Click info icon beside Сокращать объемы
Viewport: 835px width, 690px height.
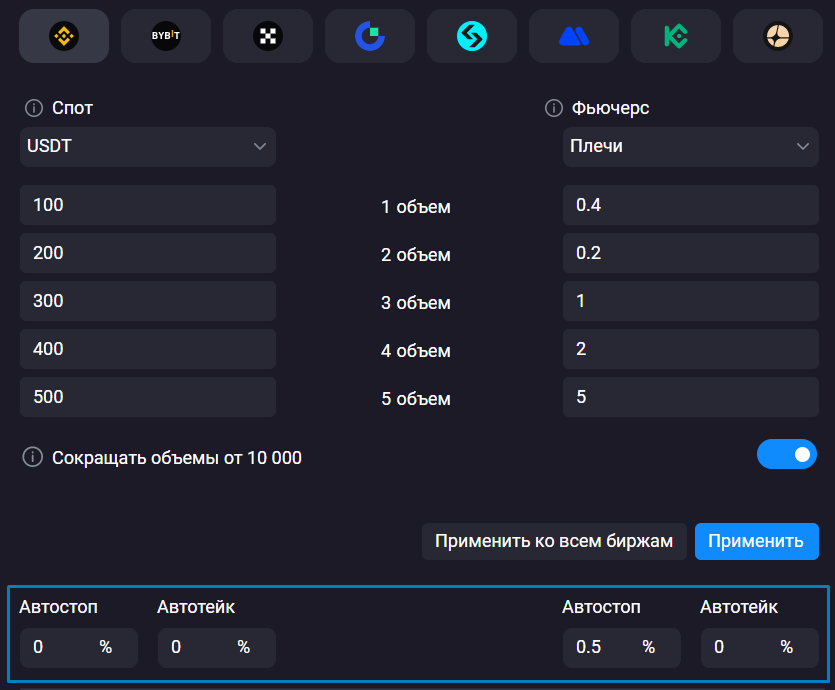pos(32,457)
